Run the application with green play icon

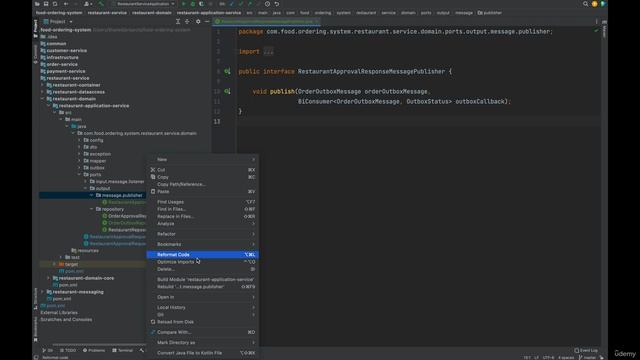(184, 4)
